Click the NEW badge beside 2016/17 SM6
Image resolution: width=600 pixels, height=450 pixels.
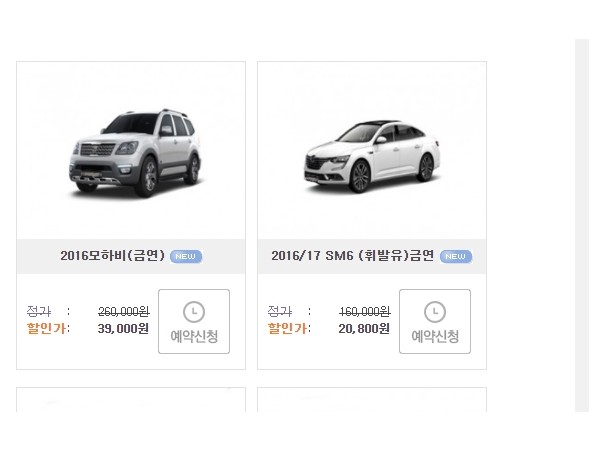(x=455, y=256)
